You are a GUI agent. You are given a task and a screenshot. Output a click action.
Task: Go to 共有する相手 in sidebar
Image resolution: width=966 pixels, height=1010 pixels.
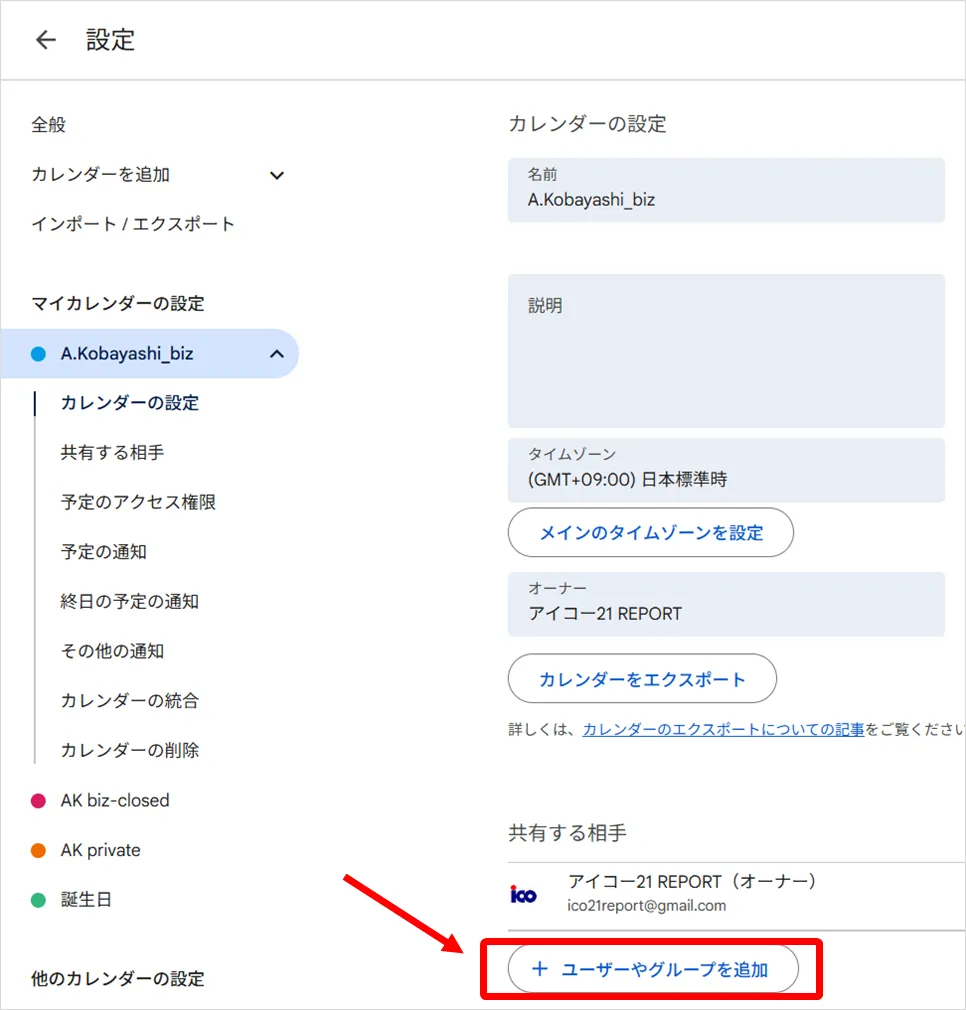point(112,453)
